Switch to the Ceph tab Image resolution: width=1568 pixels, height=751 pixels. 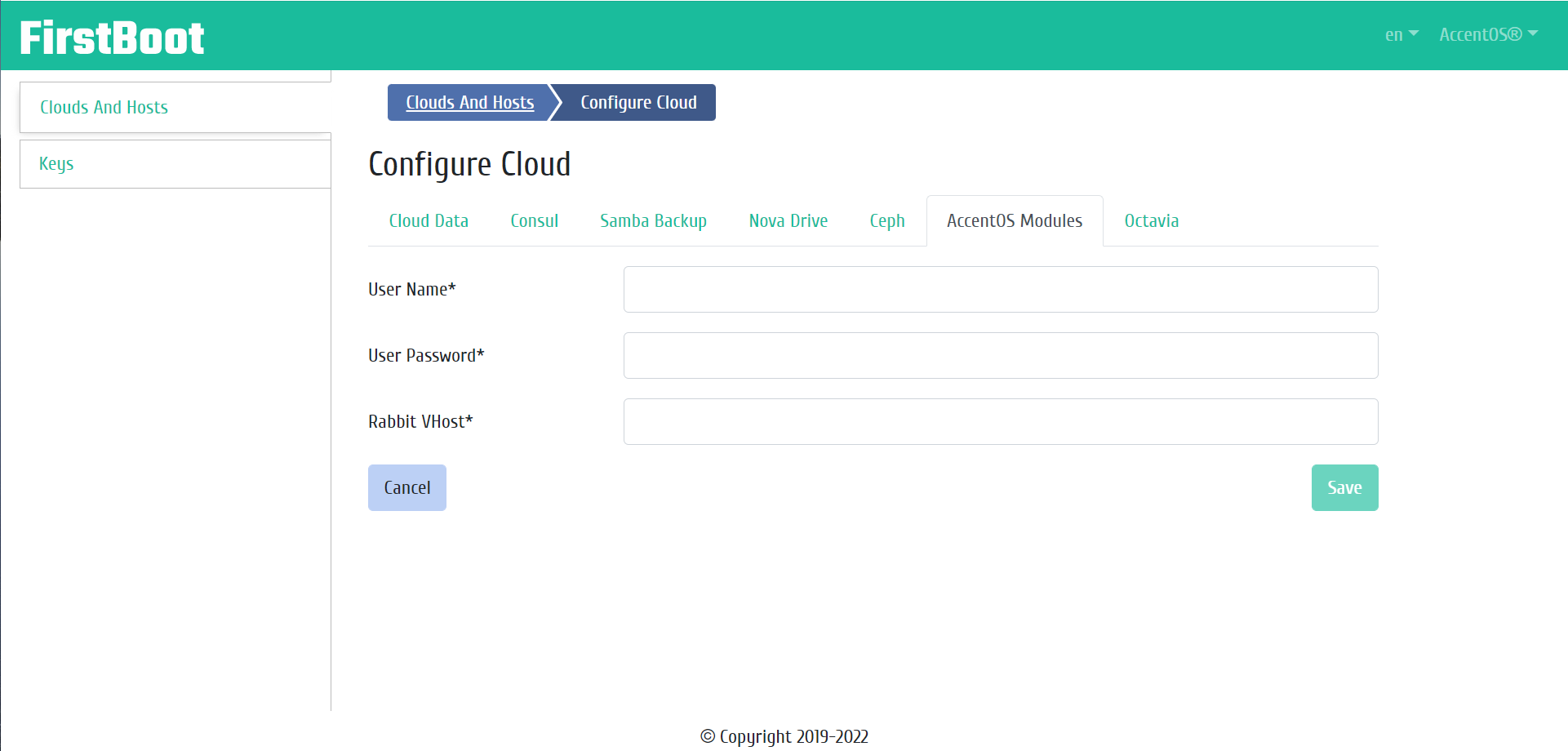887,220
